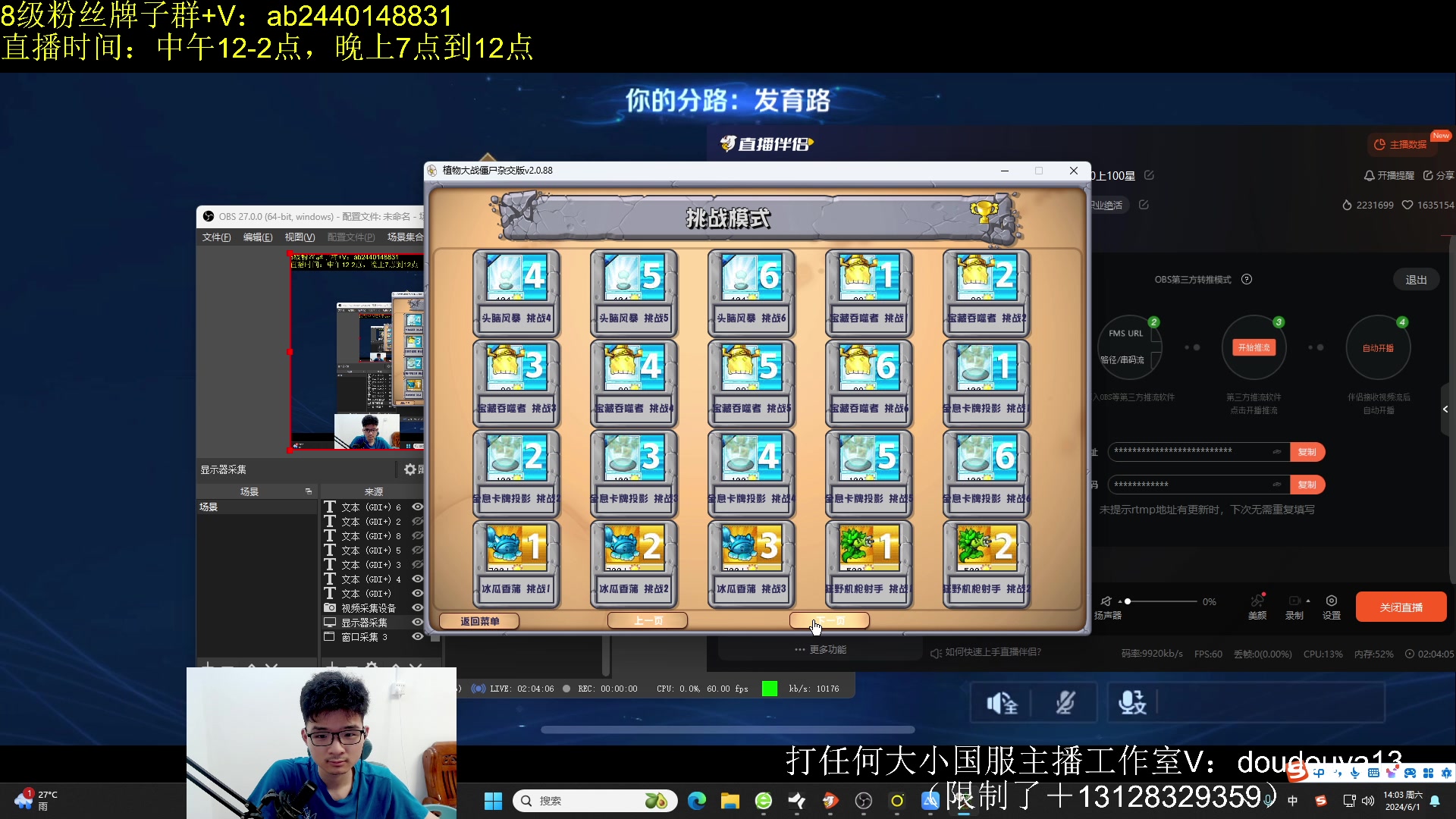Open challenge card 头脑风暴 挑战4
The image size is (1456, 819).
(x=516, y=293)
